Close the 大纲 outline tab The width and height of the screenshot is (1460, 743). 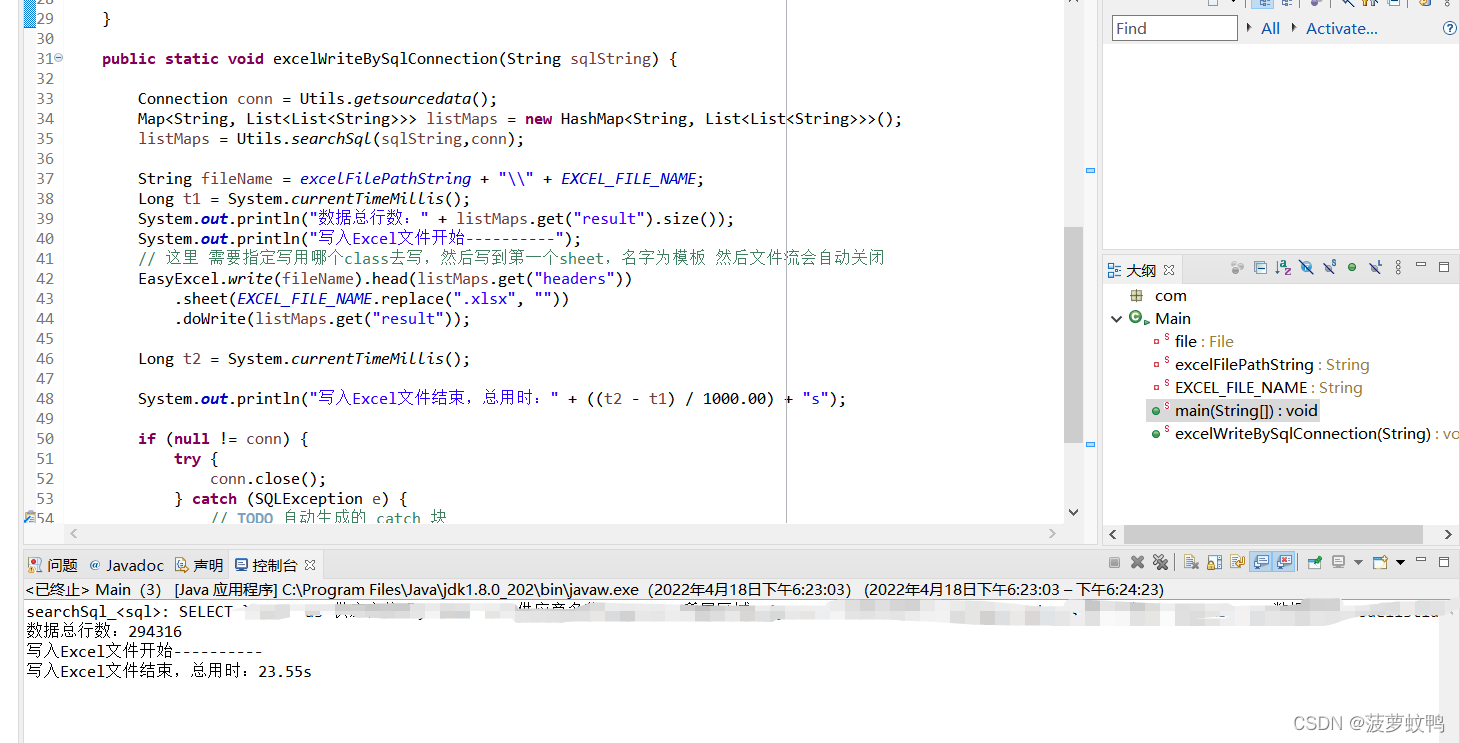coord(1169,270)
